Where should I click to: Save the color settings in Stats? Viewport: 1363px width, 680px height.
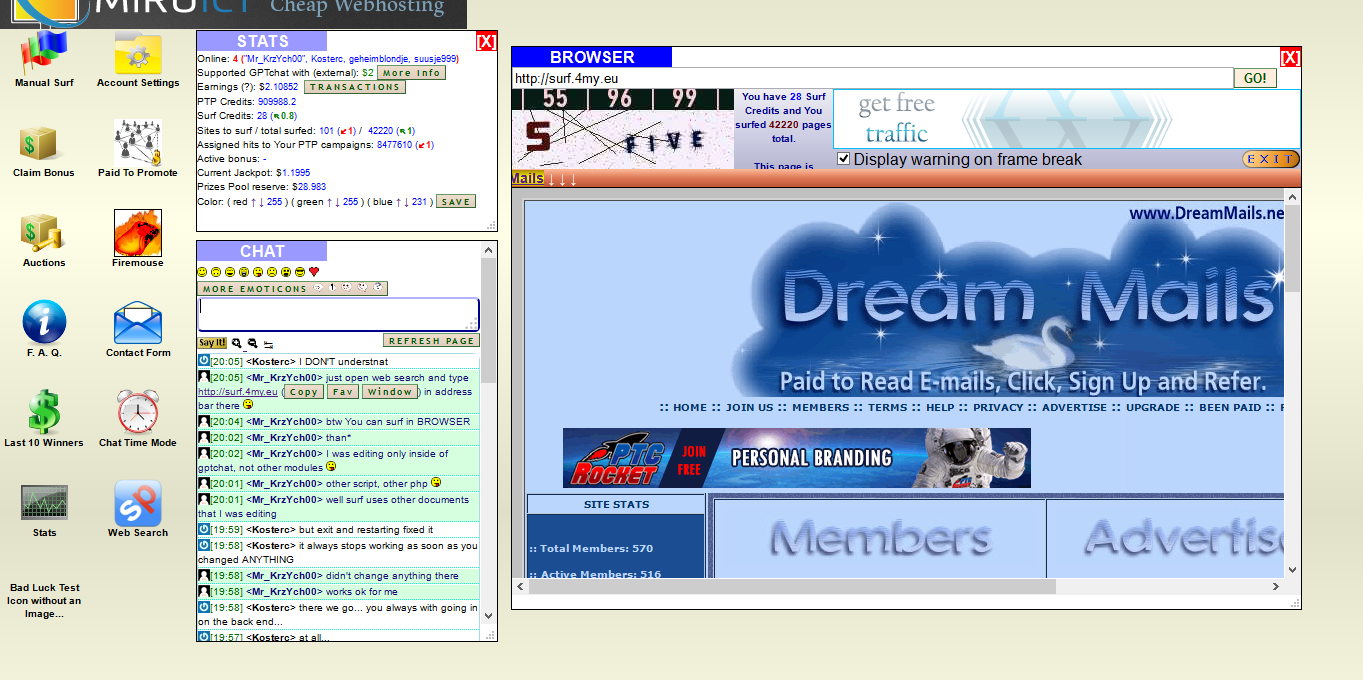pos(455,201)
